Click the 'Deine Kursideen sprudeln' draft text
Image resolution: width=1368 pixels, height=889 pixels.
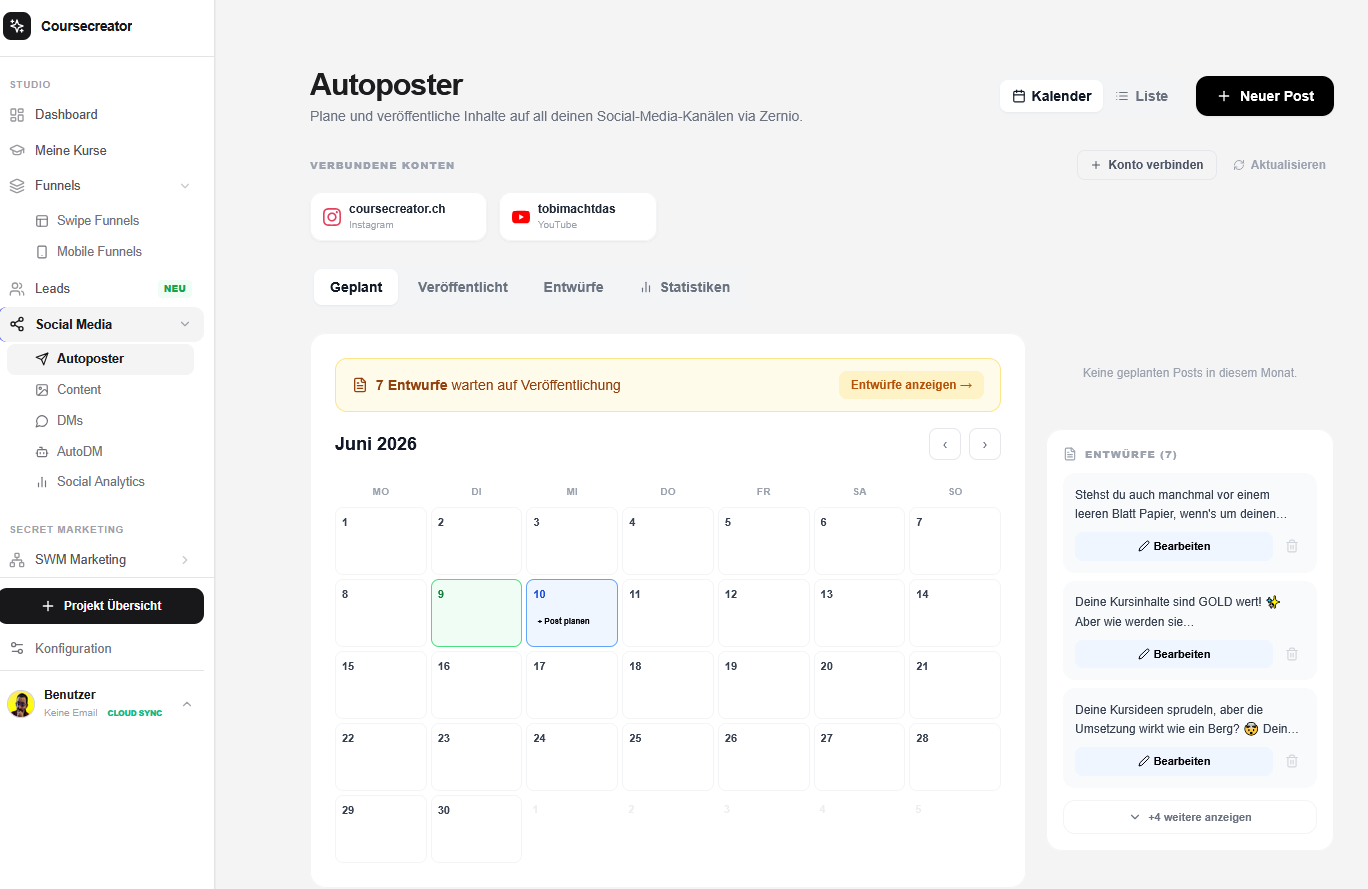coord(1187,719)
